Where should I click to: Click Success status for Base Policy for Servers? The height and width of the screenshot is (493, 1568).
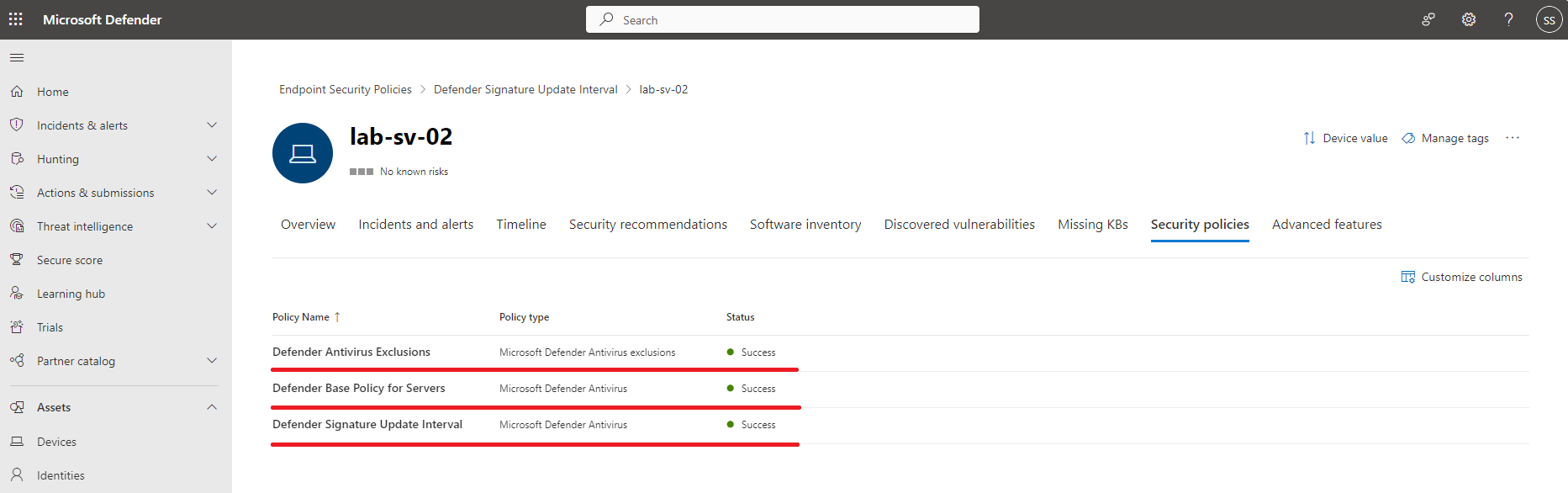point(751,389)
